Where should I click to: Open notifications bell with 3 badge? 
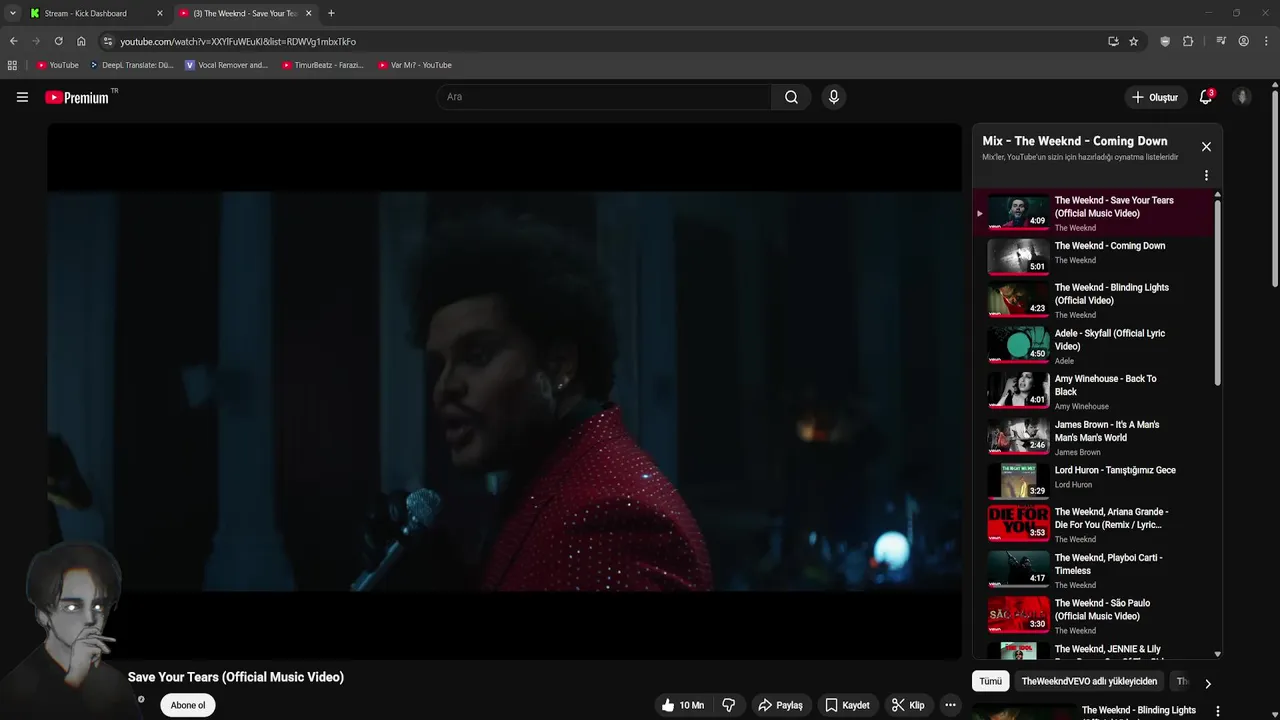pyautogui.click(x=1206, y=97)
